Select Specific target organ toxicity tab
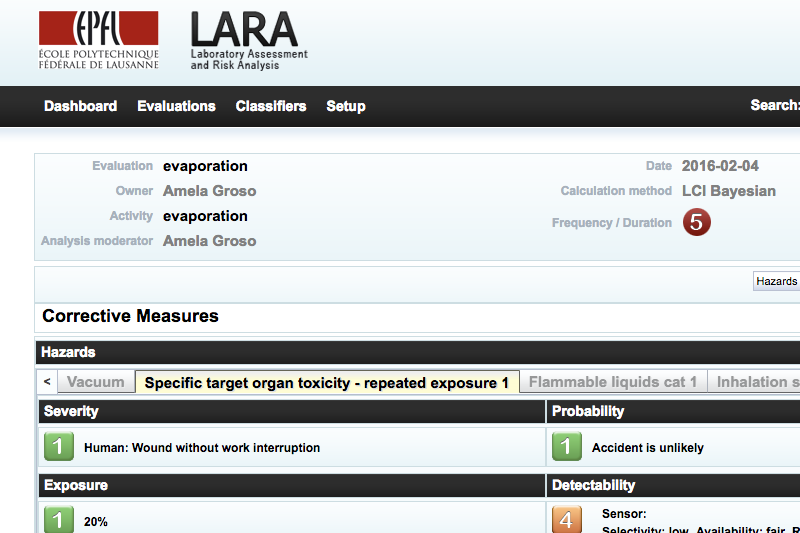Viewport: 800px width, 533px height. [327, 383]
